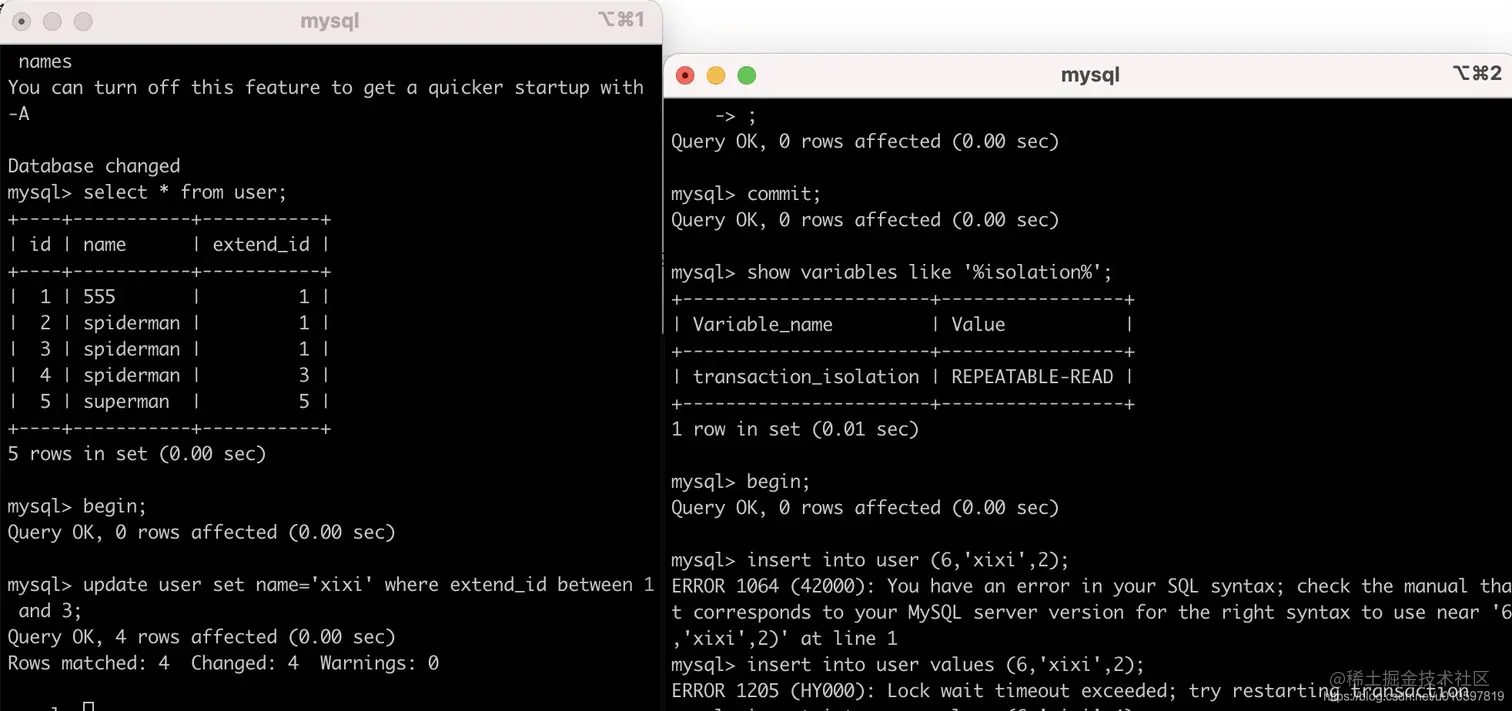Click the 'Rows matched: 4' line
Screen dimensions: 1512x711
(x=223, y=663)
